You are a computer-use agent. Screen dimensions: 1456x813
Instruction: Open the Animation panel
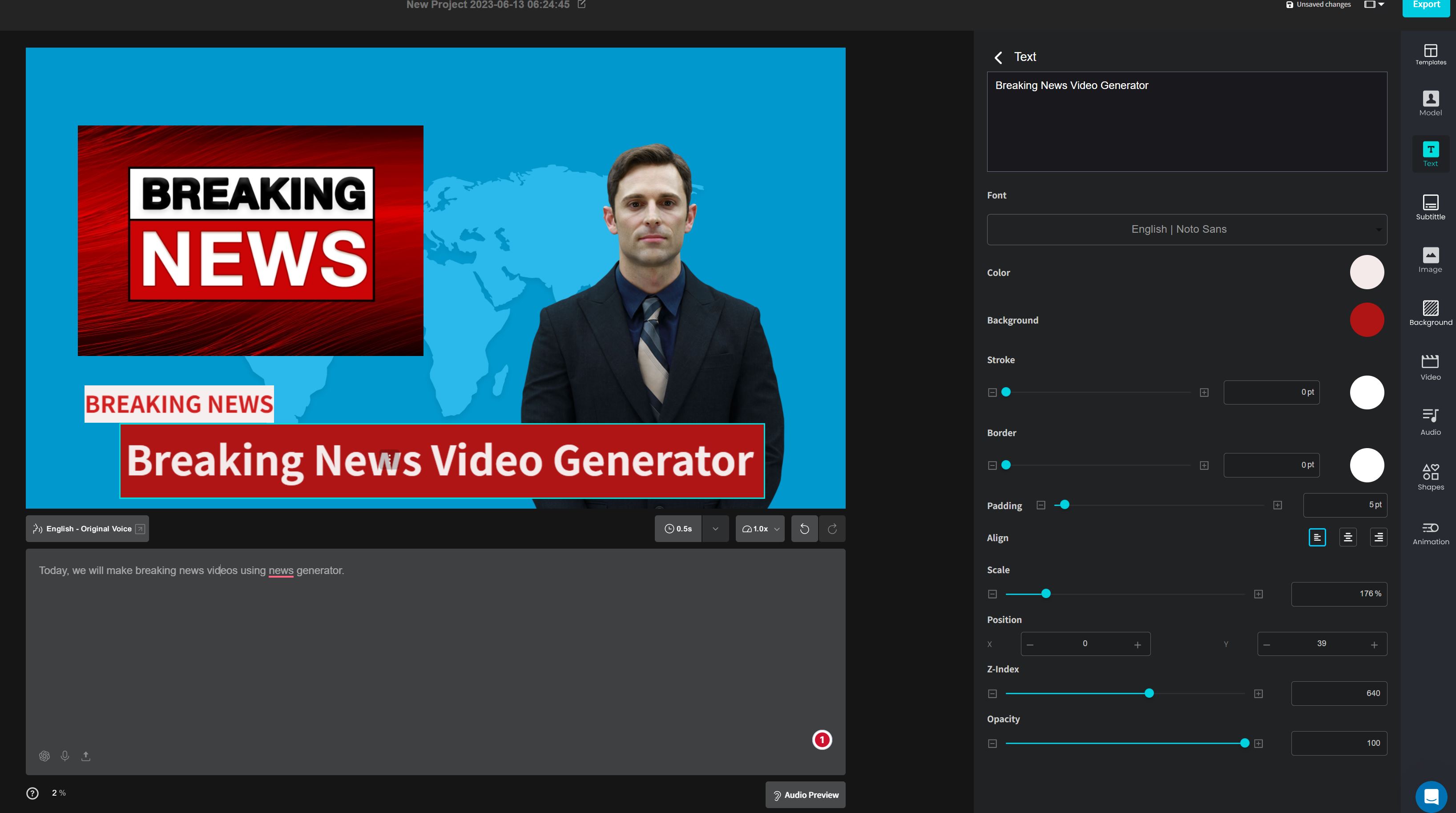tap(1430, 533)
